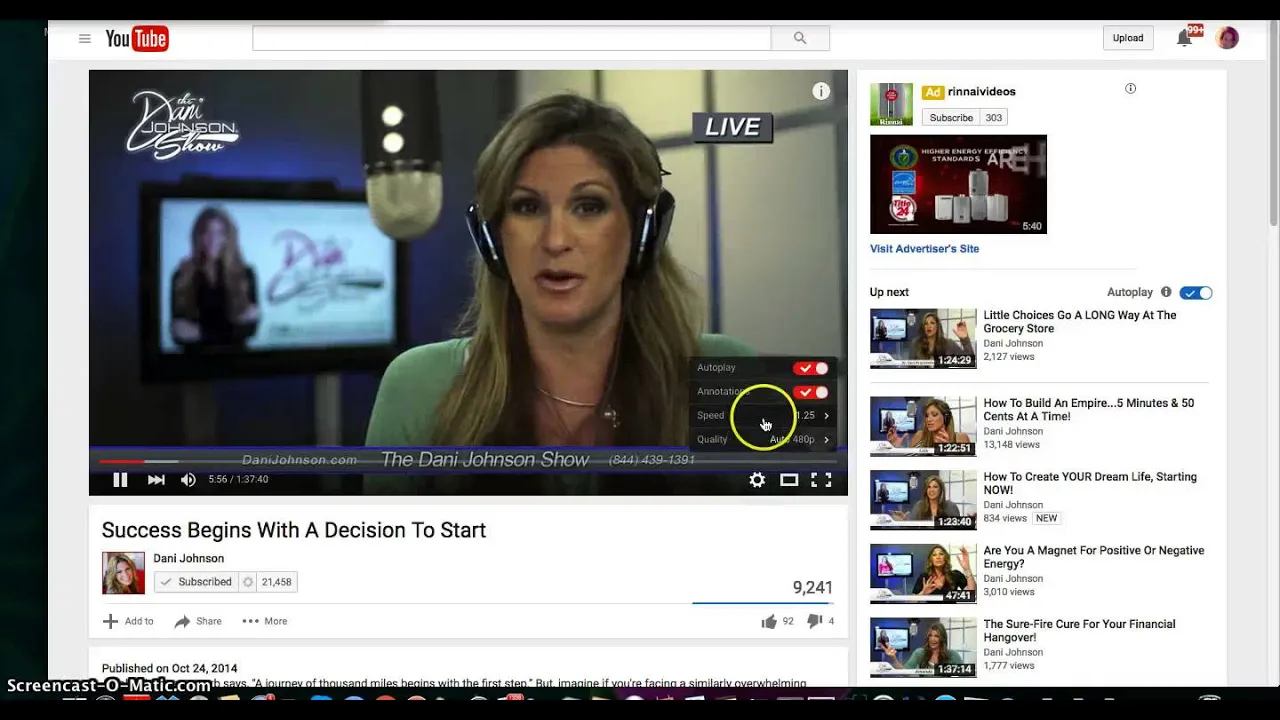Skip to the next video

156,480
